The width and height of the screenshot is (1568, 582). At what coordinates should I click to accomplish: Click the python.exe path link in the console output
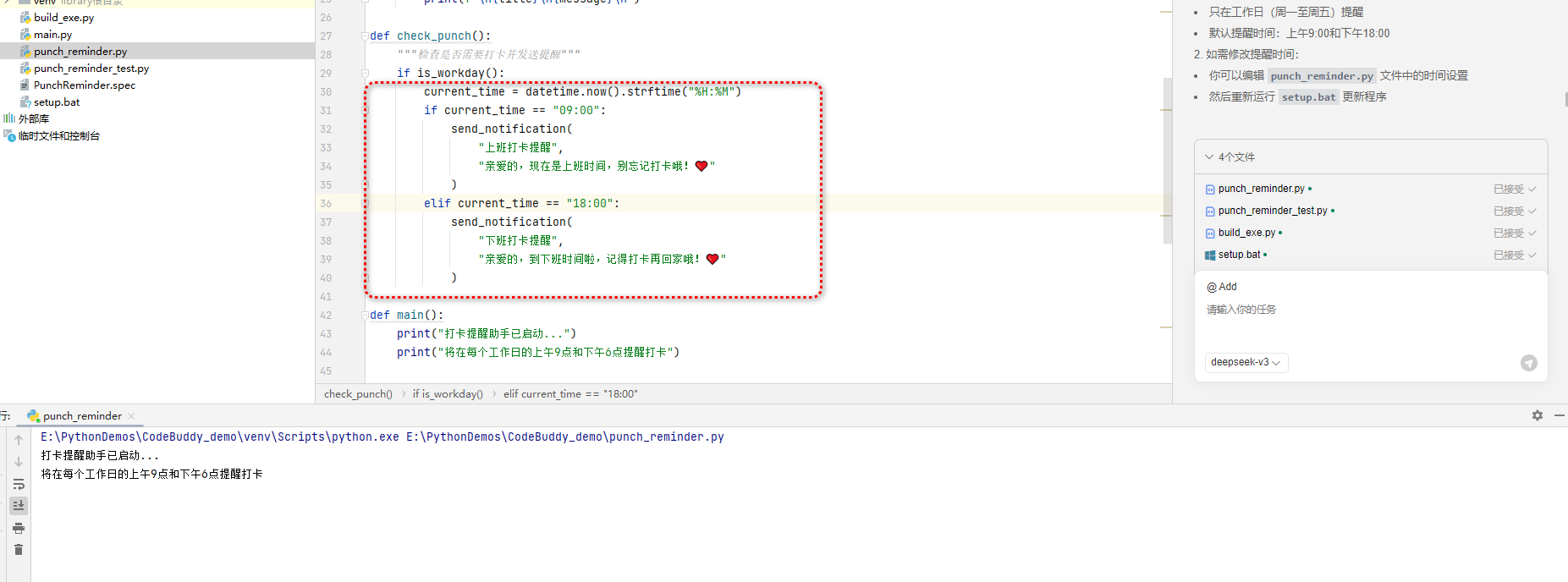220,436
